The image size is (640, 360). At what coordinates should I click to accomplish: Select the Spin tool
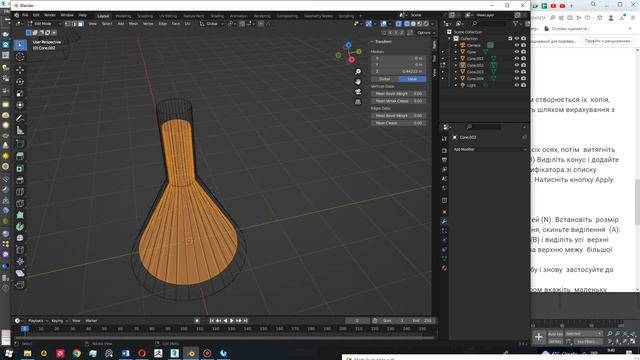(20, 227)
